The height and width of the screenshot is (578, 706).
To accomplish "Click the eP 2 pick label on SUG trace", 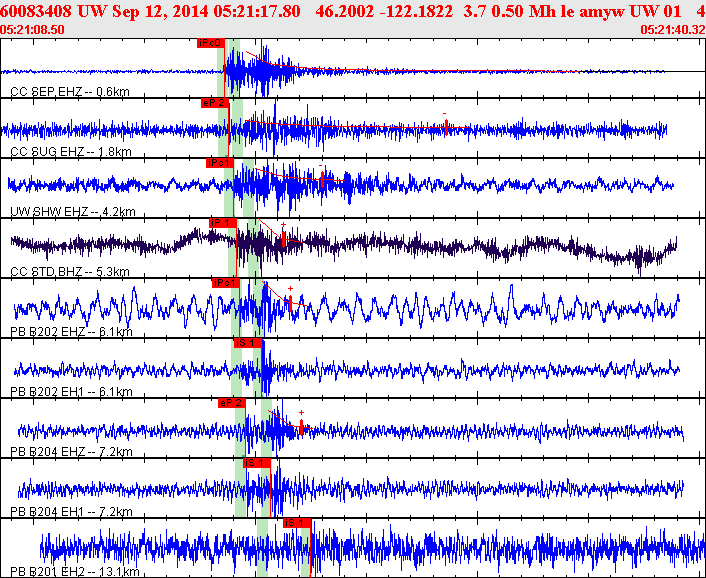I will [x=215, y=103].
